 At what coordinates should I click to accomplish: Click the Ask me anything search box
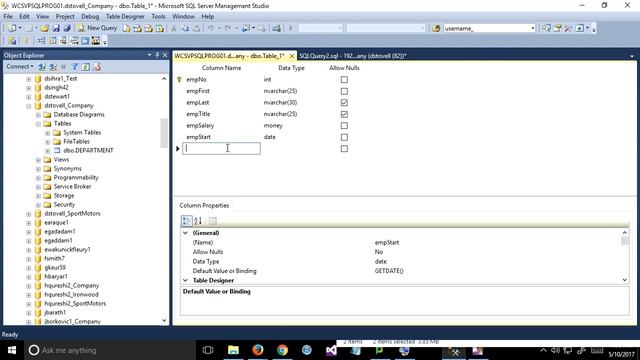tap(110, 350)
